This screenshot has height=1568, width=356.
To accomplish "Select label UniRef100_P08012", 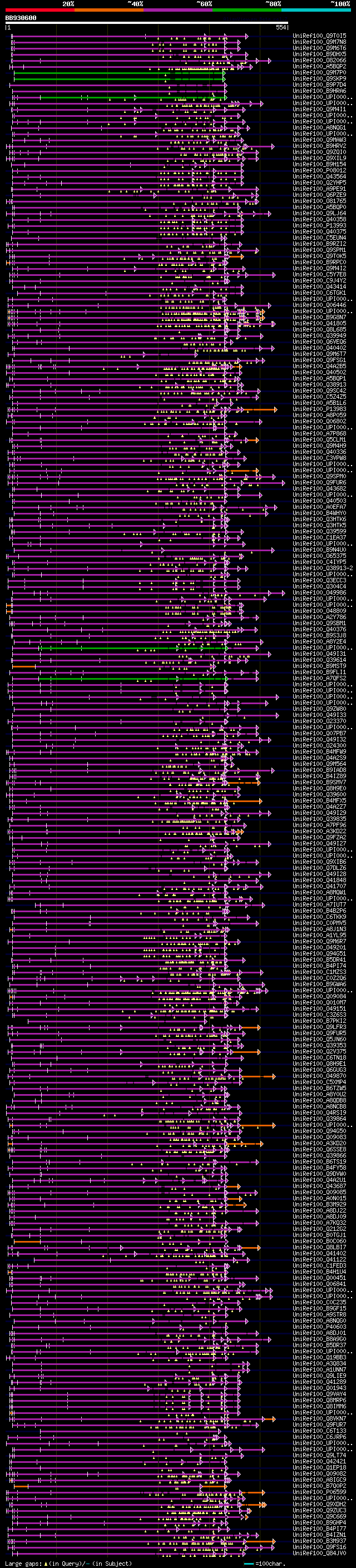I will [x=319, y=170].
